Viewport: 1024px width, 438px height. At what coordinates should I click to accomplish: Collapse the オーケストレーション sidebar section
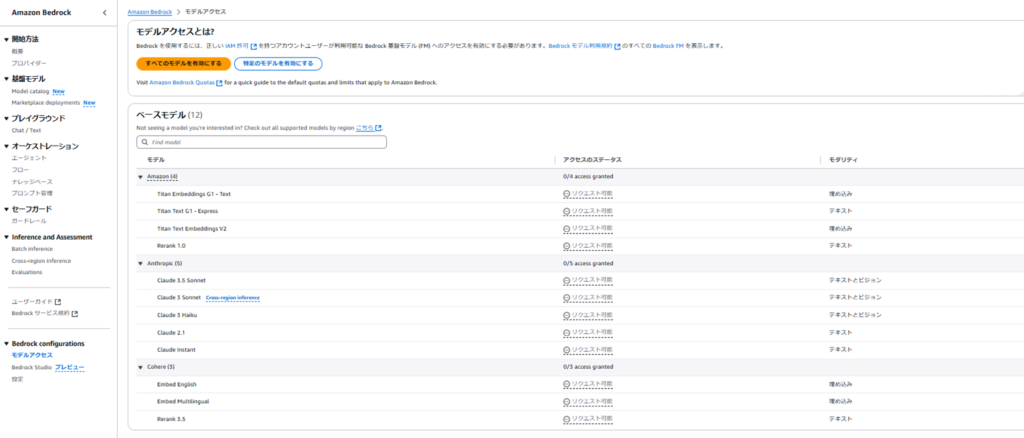point(7,146)
